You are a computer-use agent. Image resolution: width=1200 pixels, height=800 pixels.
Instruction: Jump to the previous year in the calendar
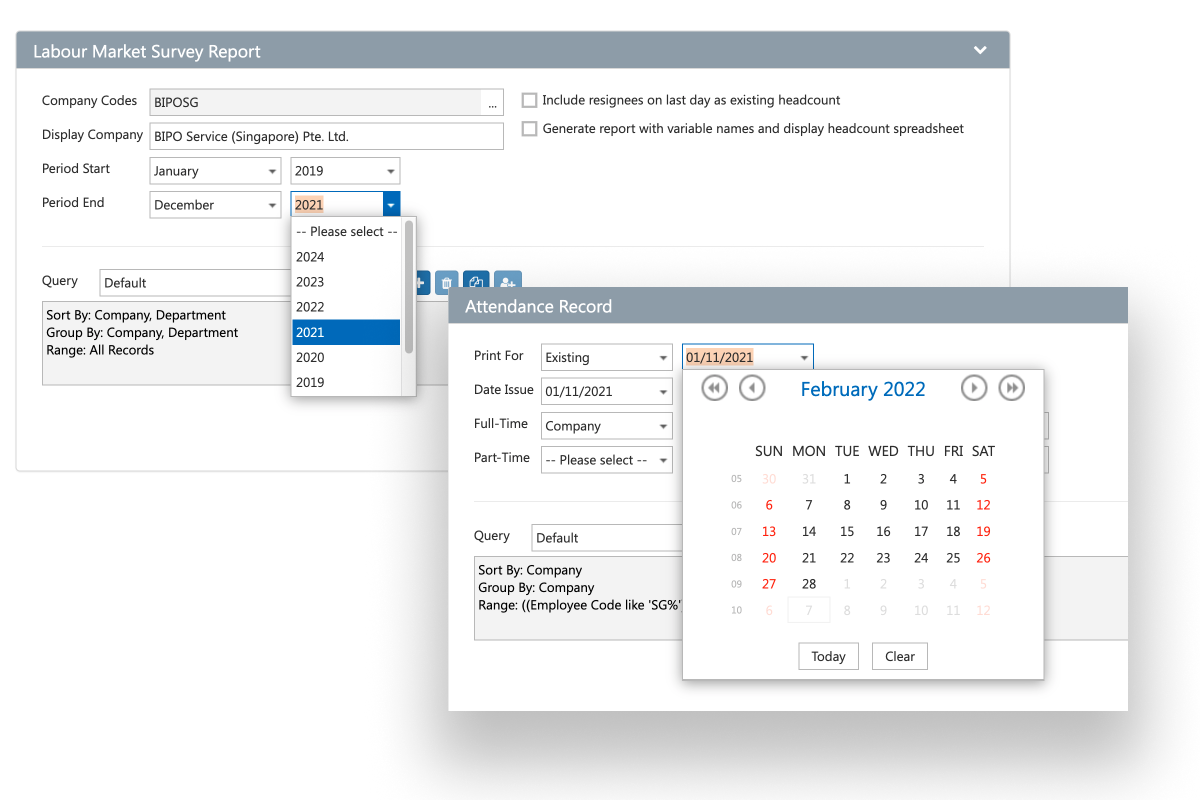714,388
